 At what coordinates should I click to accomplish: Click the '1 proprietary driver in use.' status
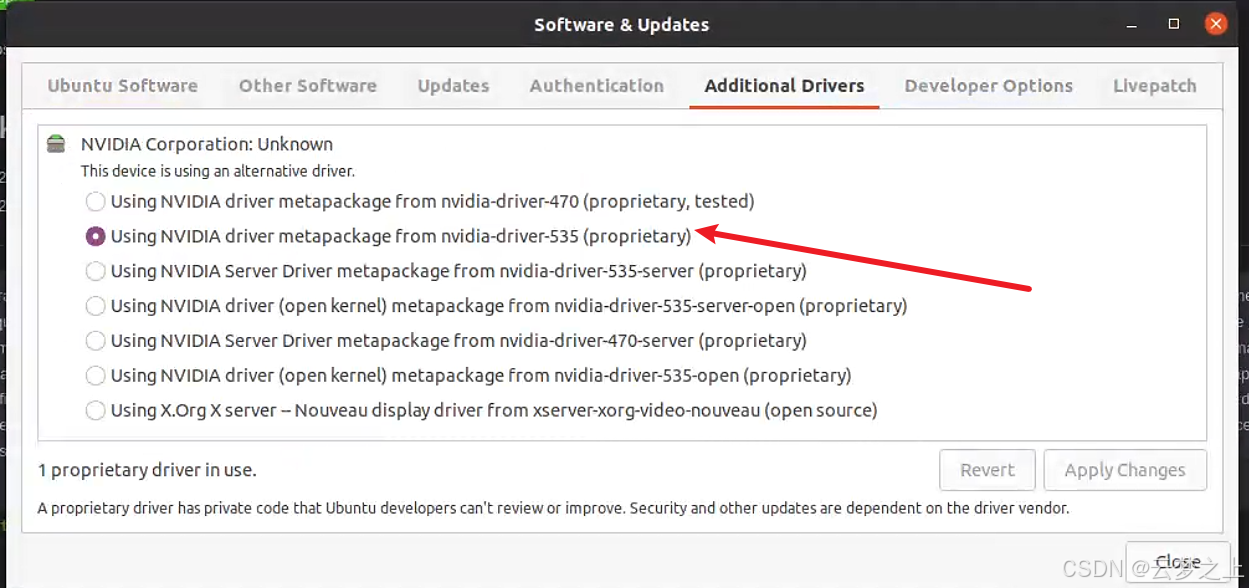[147, 470]
